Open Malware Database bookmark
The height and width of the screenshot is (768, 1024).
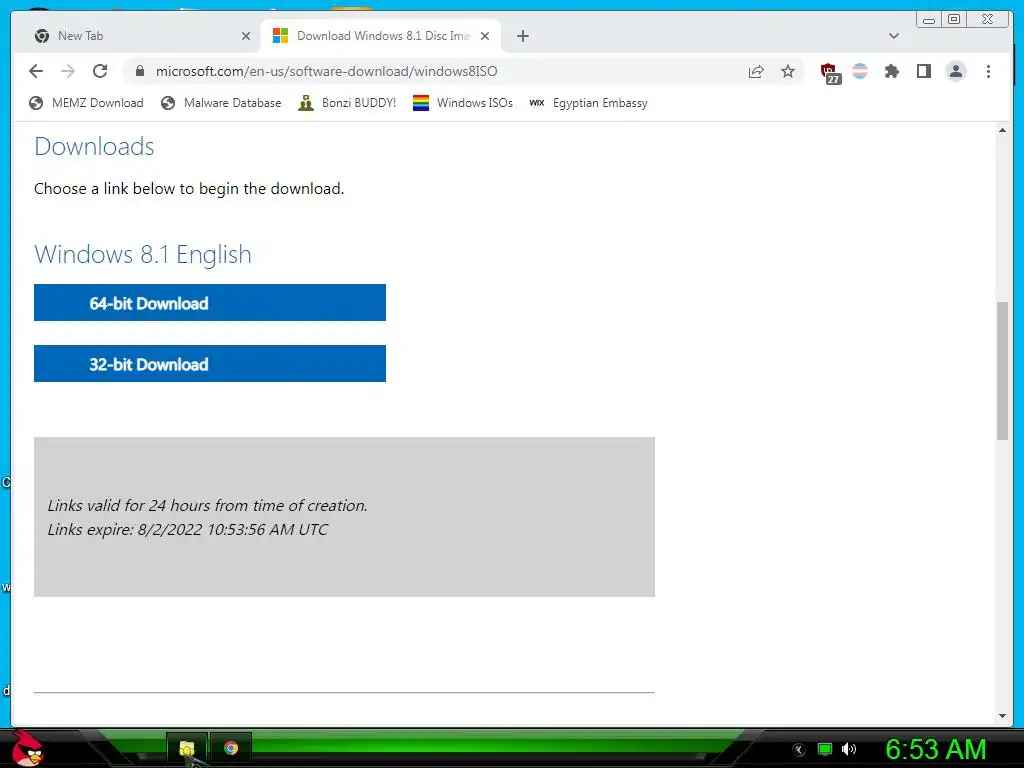221,103
